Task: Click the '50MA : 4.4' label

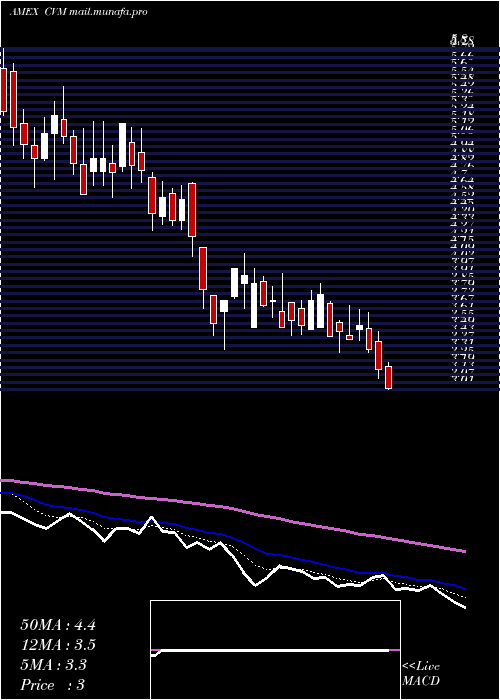Action: [x=58, y=625]
